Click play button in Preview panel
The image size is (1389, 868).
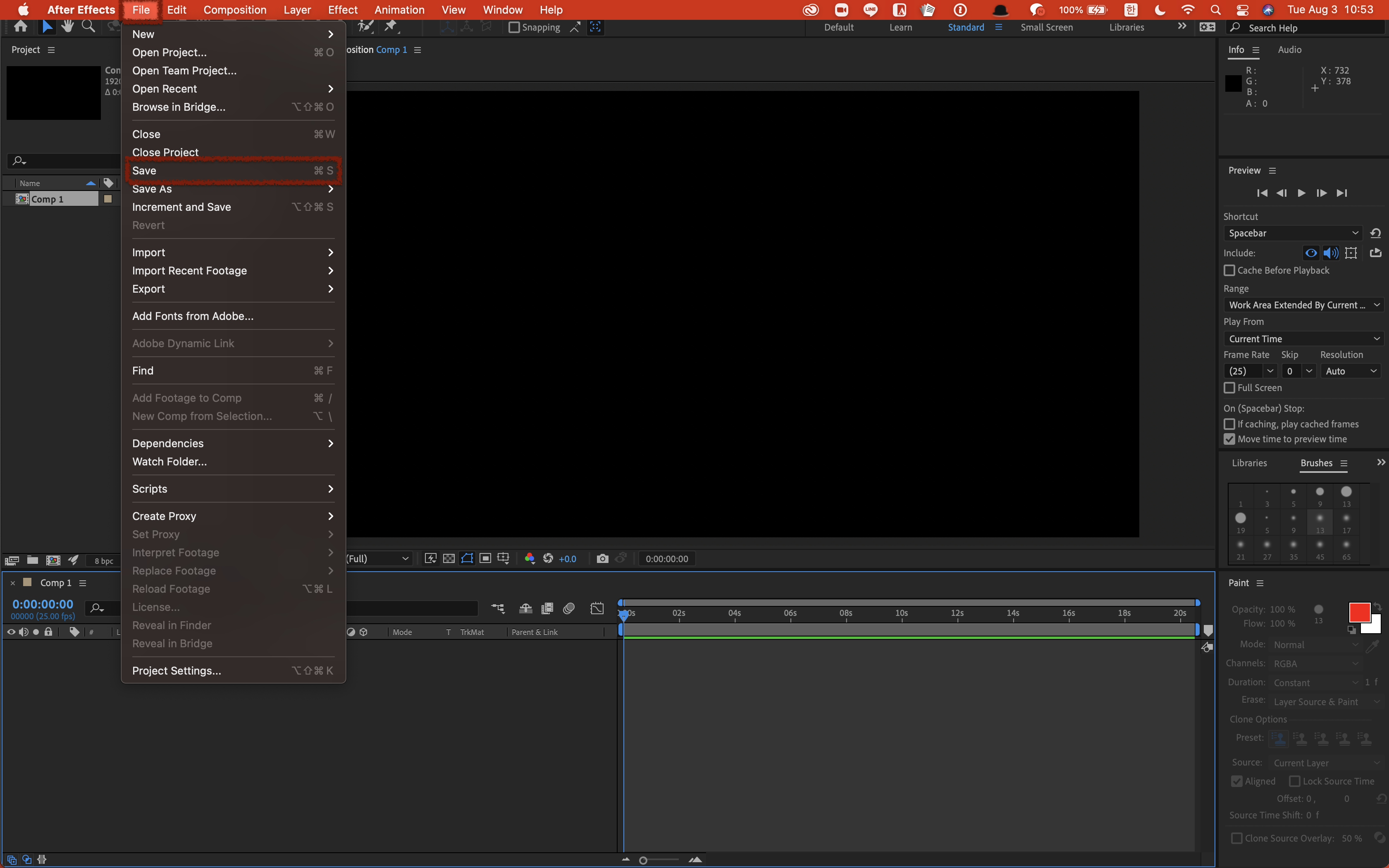click(1301, 193)
